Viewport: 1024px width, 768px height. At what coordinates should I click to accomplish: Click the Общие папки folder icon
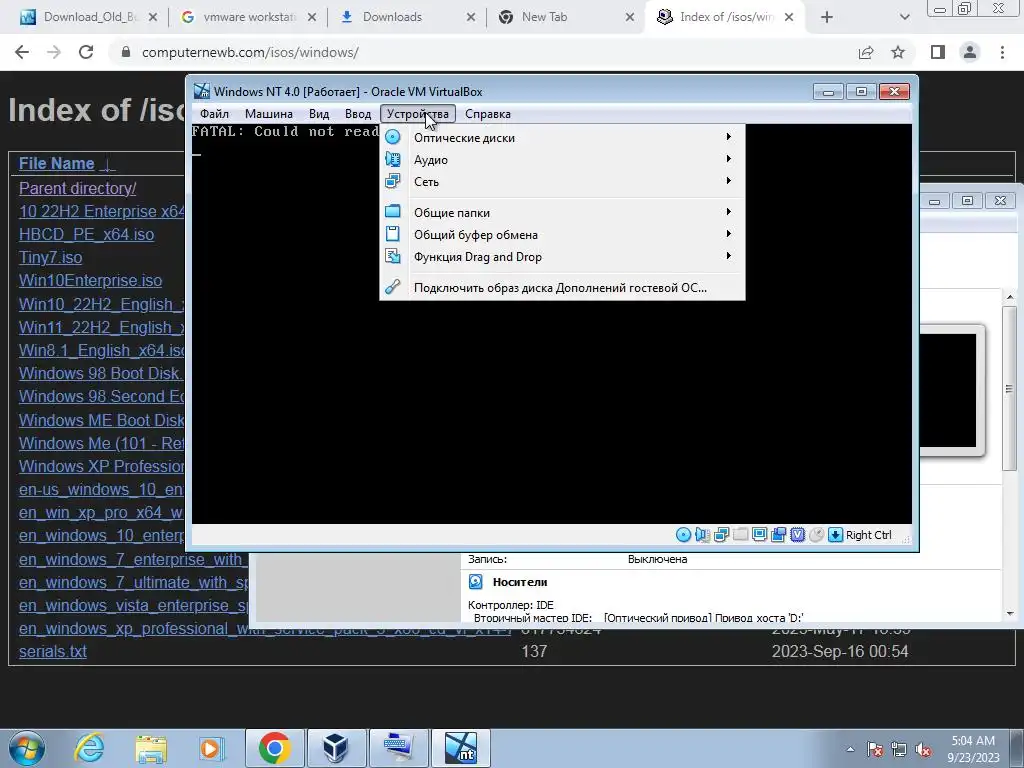[392, 212]
